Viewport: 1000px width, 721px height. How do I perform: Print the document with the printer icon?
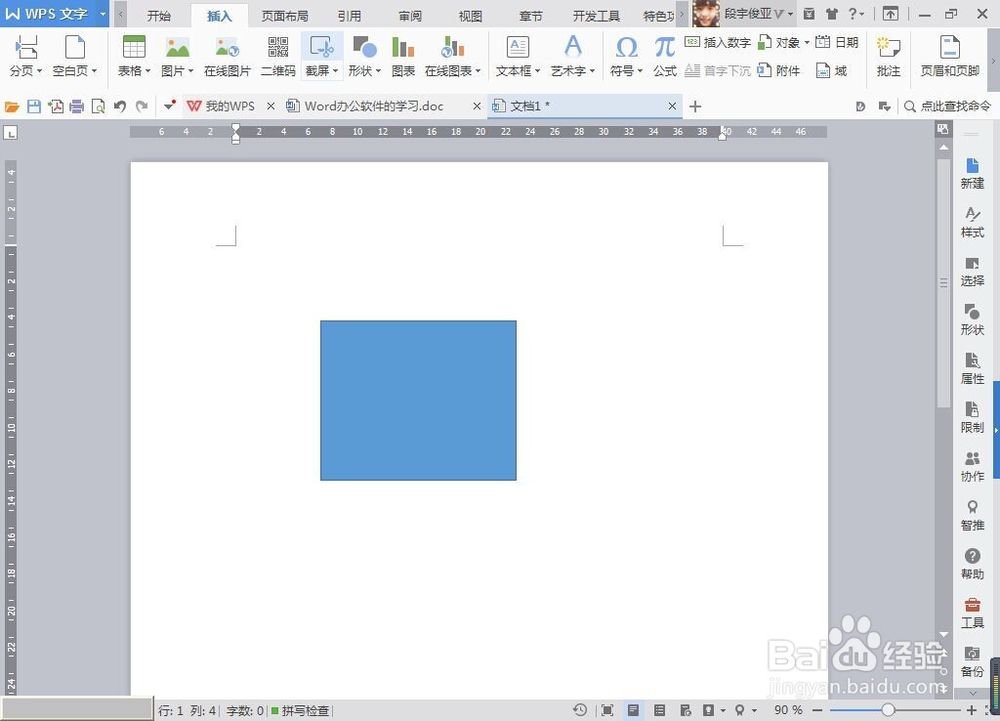[x=77, y=106]
